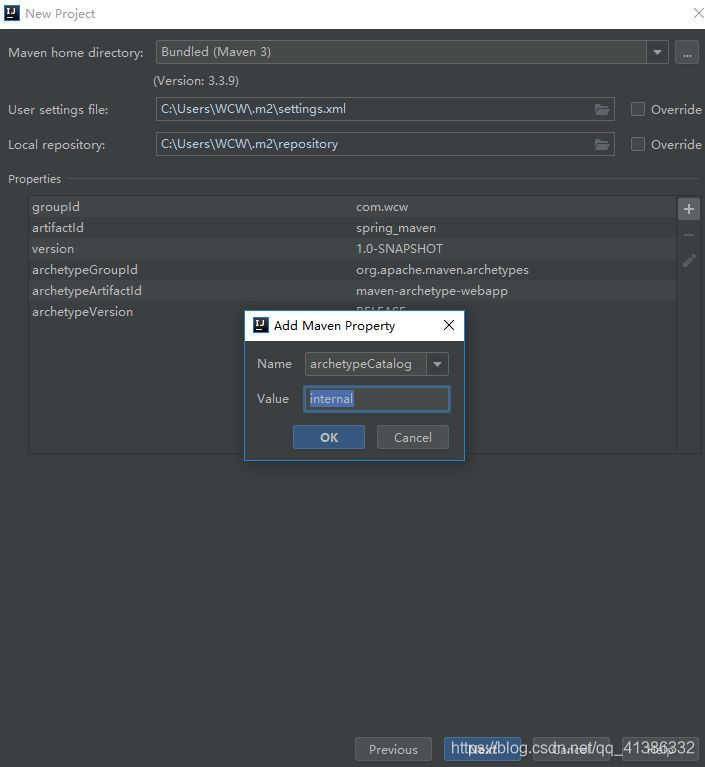
Task: Click the plus icon to add property
Action: [688, 209]
